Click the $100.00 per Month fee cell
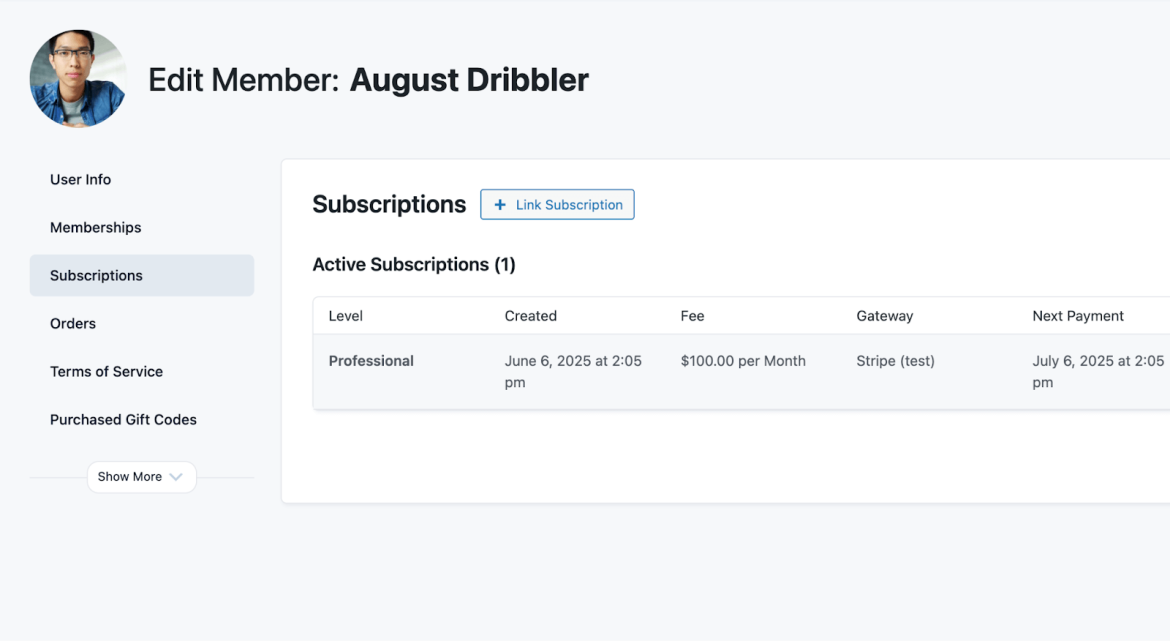 click(743, 361)
